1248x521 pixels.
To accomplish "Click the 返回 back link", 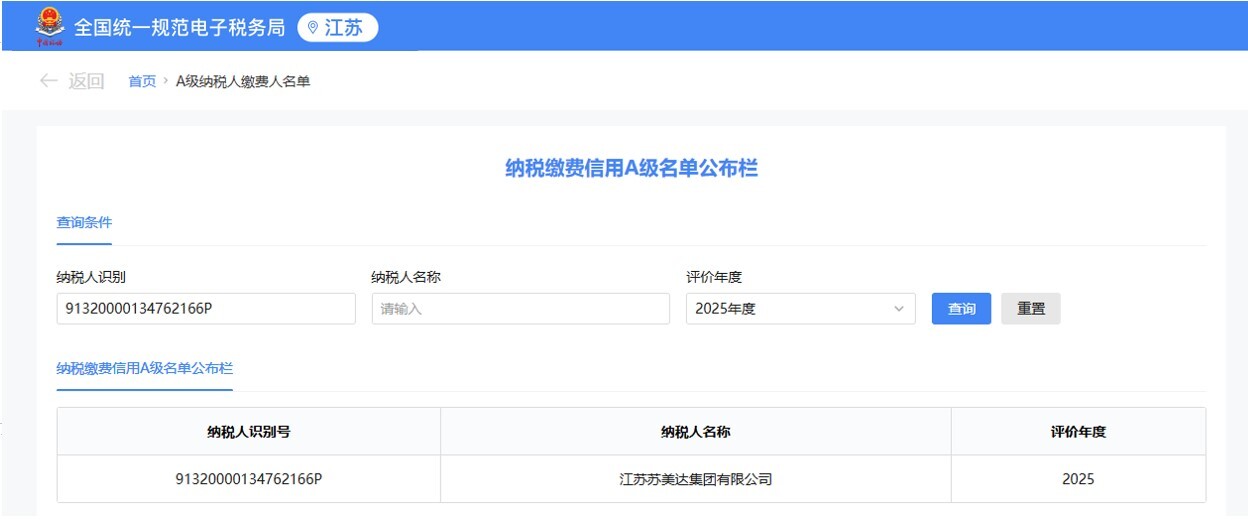I will [86, 81].
